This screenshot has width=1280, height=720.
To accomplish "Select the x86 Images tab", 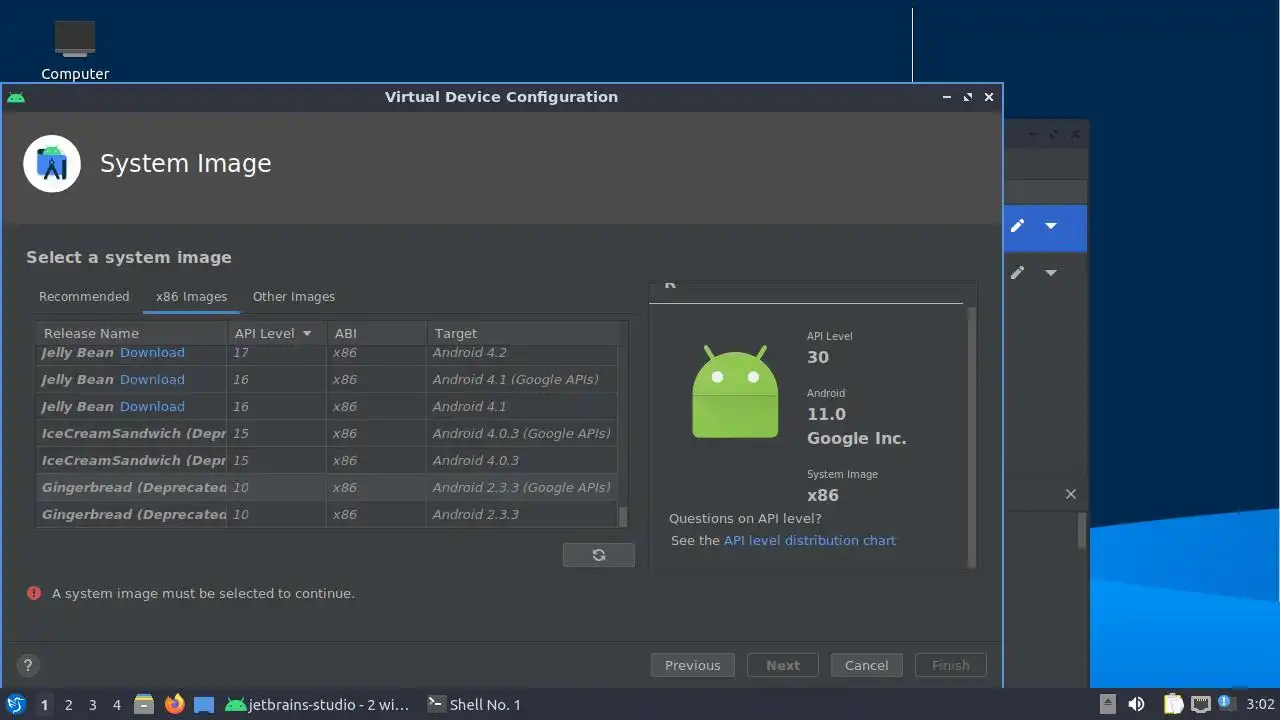I will pyautogui.click(x=191, y=297).
